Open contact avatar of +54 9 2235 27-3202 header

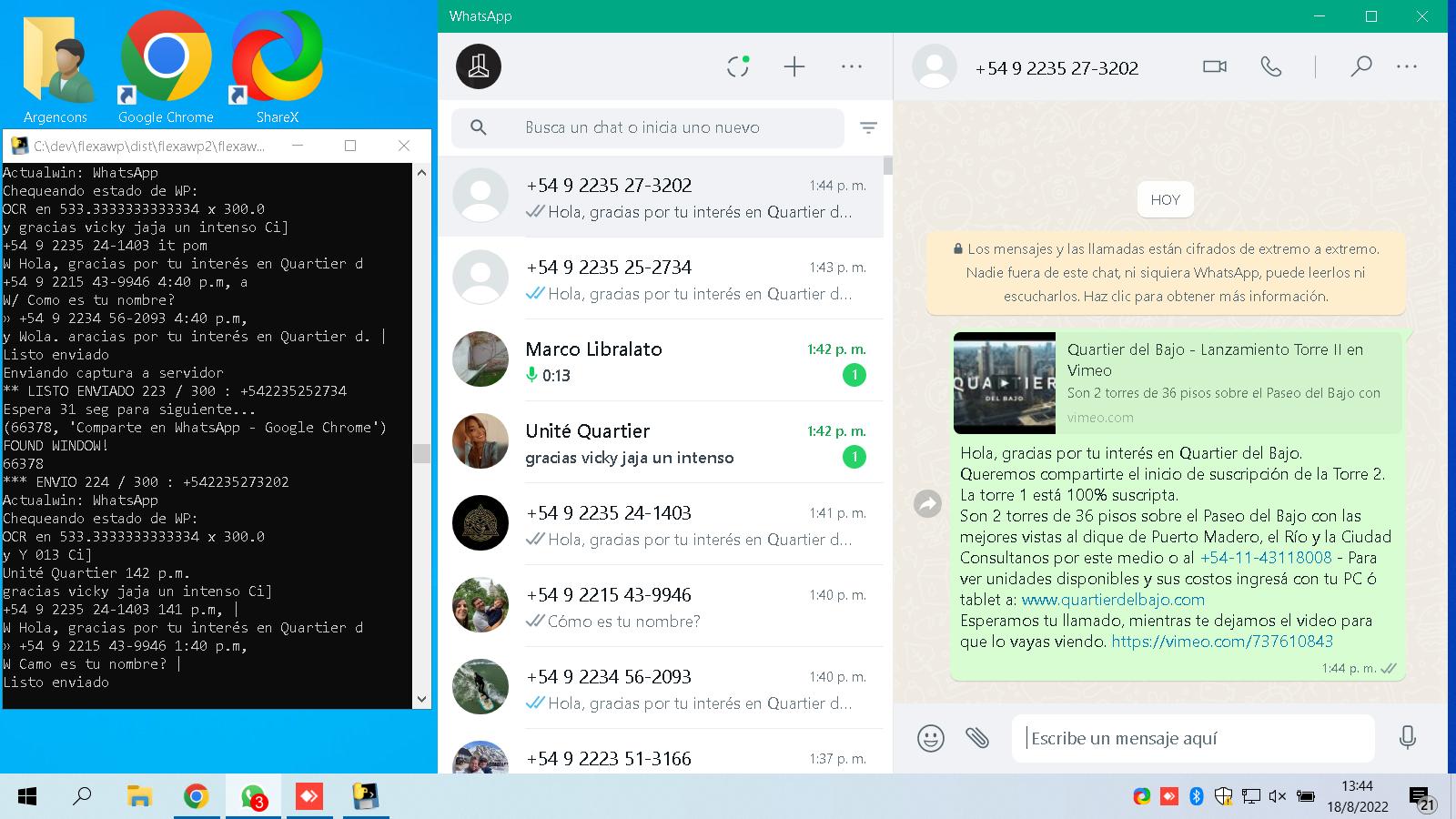pos(935,66)
